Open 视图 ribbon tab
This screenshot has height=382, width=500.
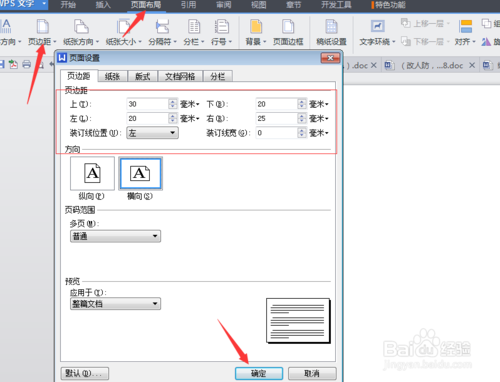[x=259, y=5]
